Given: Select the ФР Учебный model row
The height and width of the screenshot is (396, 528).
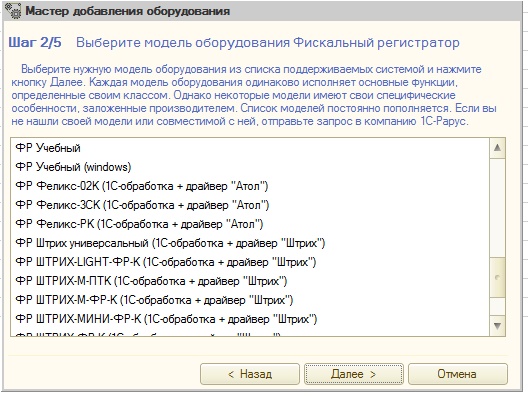Looking at the screenshot, I should coord(250,148).
